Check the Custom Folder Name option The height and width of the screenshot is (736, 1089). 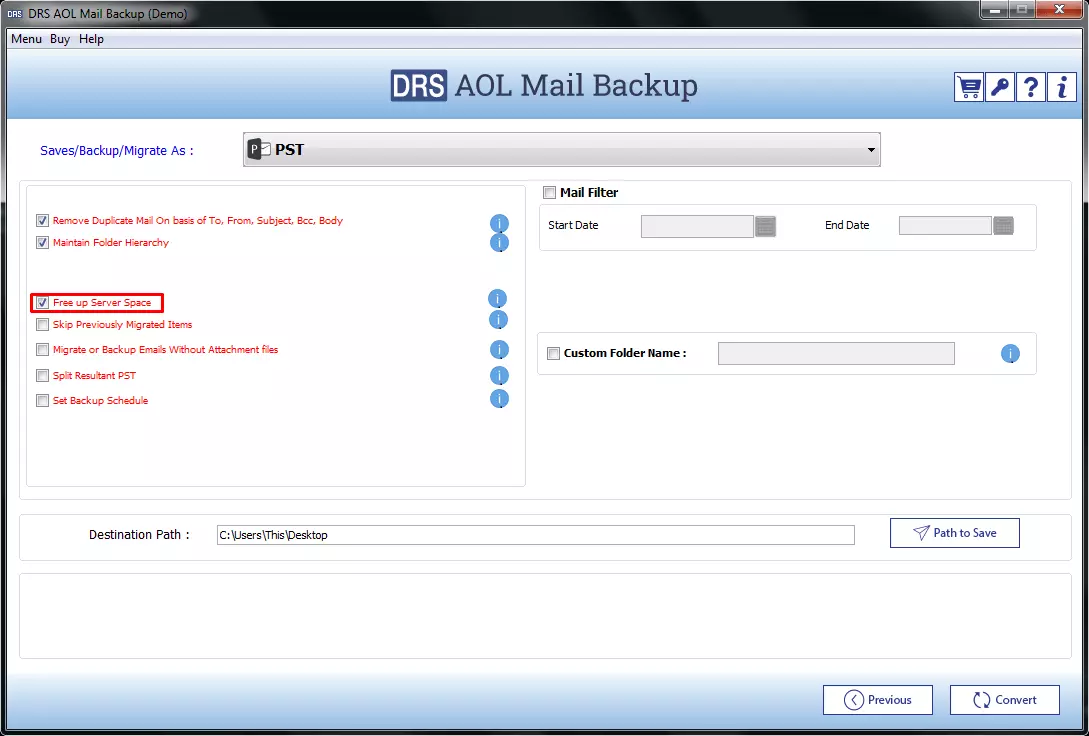[554, 353]
